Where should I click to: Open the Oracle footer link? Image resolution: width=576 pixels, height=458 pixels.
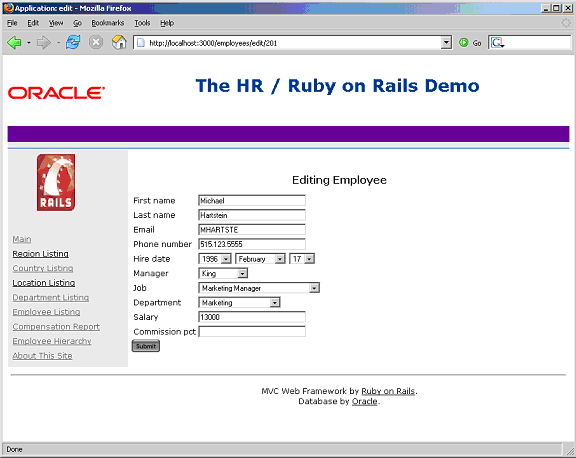pos(364,401)
